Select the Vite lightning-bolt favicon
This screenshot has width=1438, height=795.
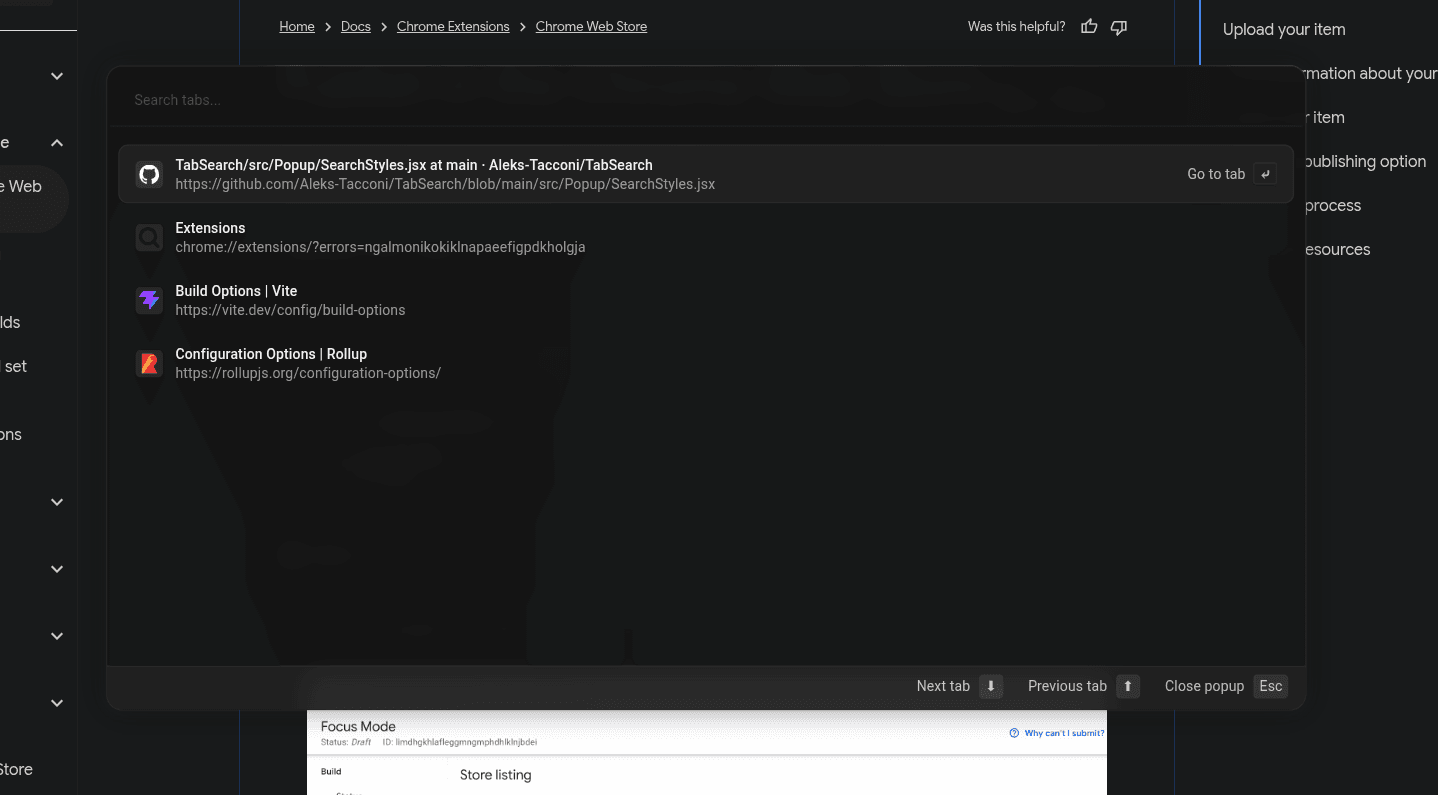(149, 300)
